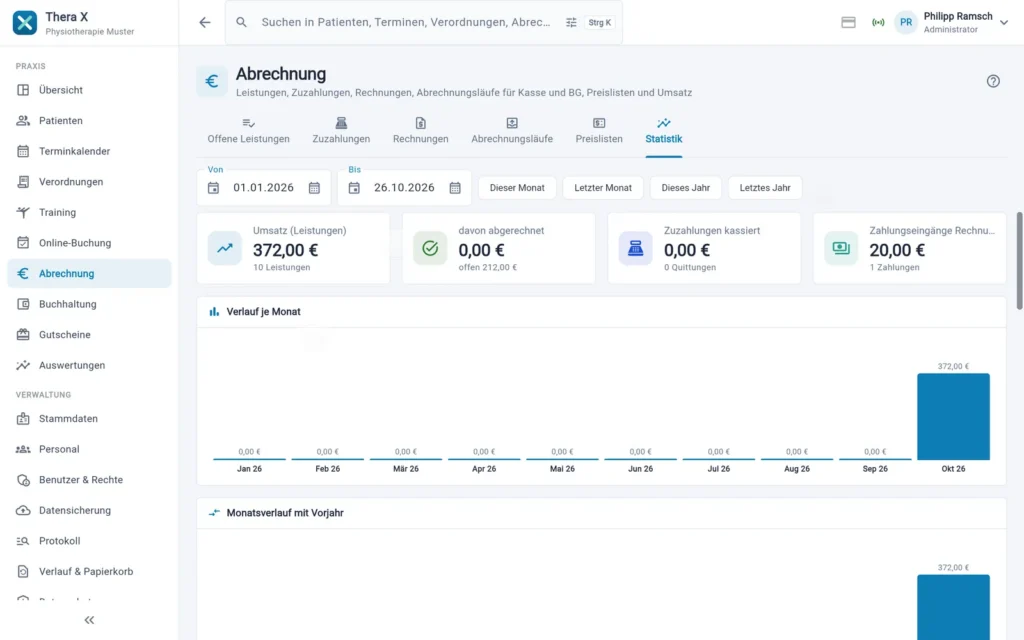1024x640 pixels.
Task: Click the davon abgerechnet checkmark icon
Action: tap(430, 248)
